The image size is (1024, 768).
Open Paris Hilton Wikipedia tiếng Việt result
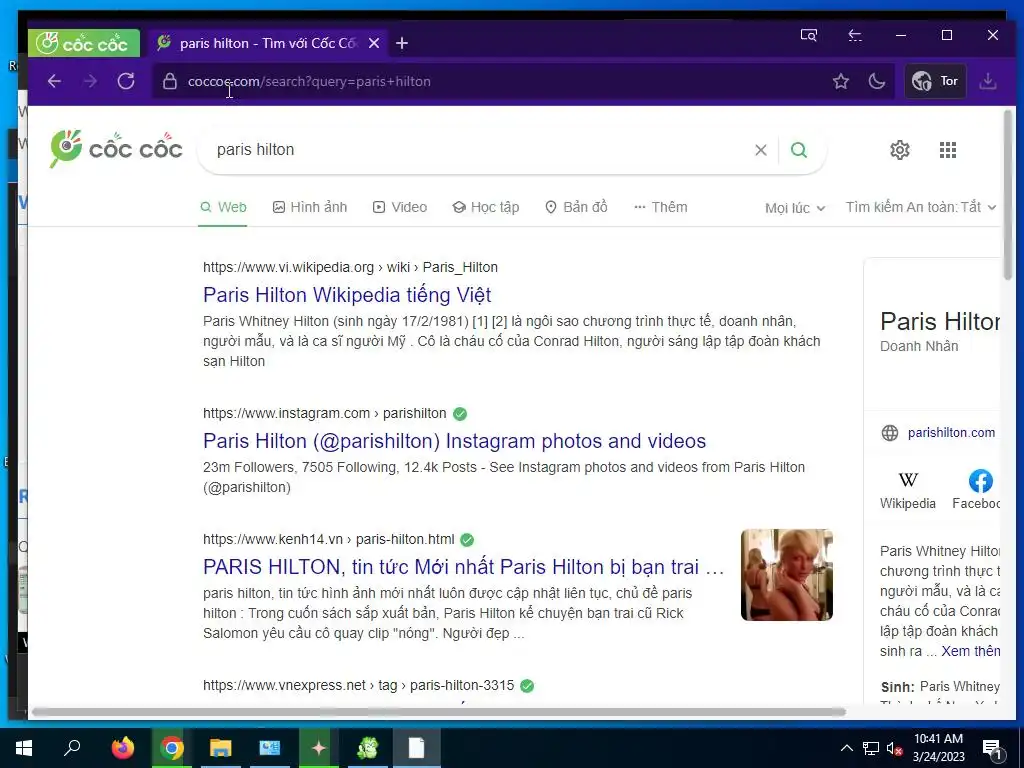pos(347,295)
